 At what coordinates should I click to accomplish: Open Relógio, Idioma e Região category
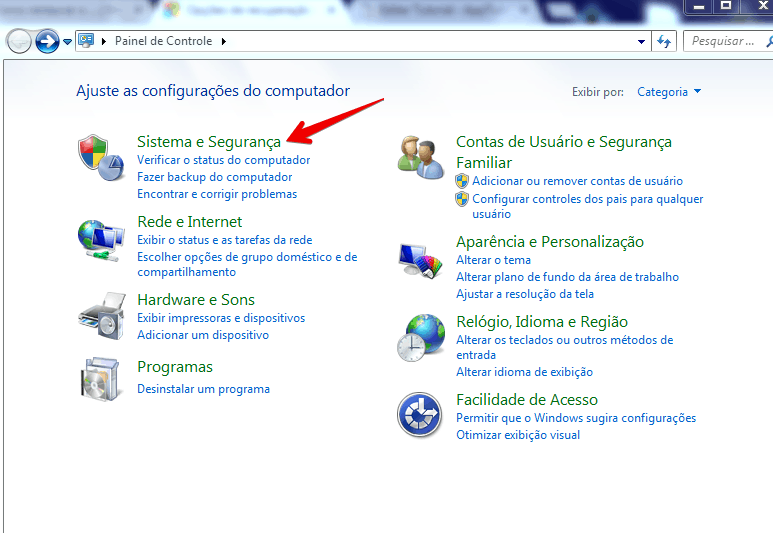tap(542, 322)
